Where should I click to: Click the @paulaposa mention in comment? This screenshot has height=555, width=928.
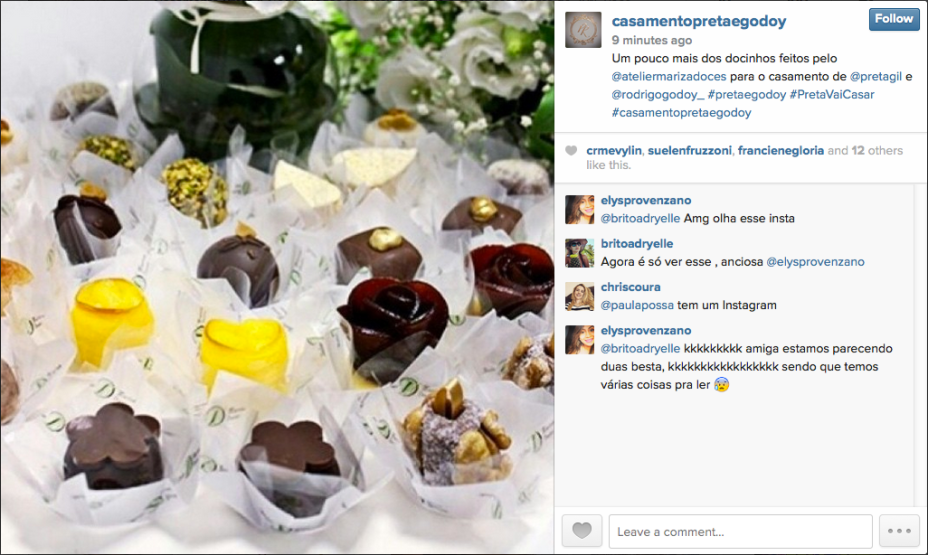coord(637,305)
